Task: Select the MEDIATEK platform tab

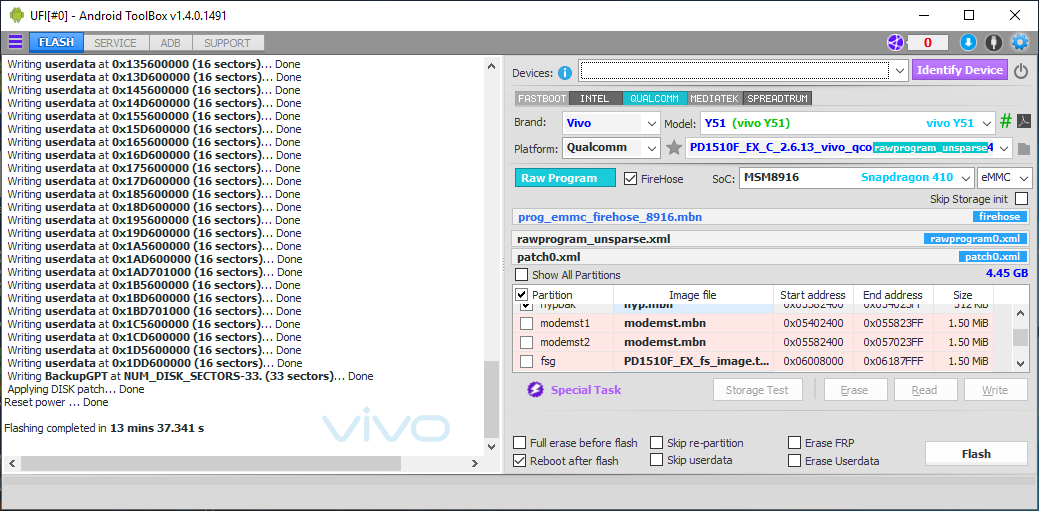Action: coord(715,98)
